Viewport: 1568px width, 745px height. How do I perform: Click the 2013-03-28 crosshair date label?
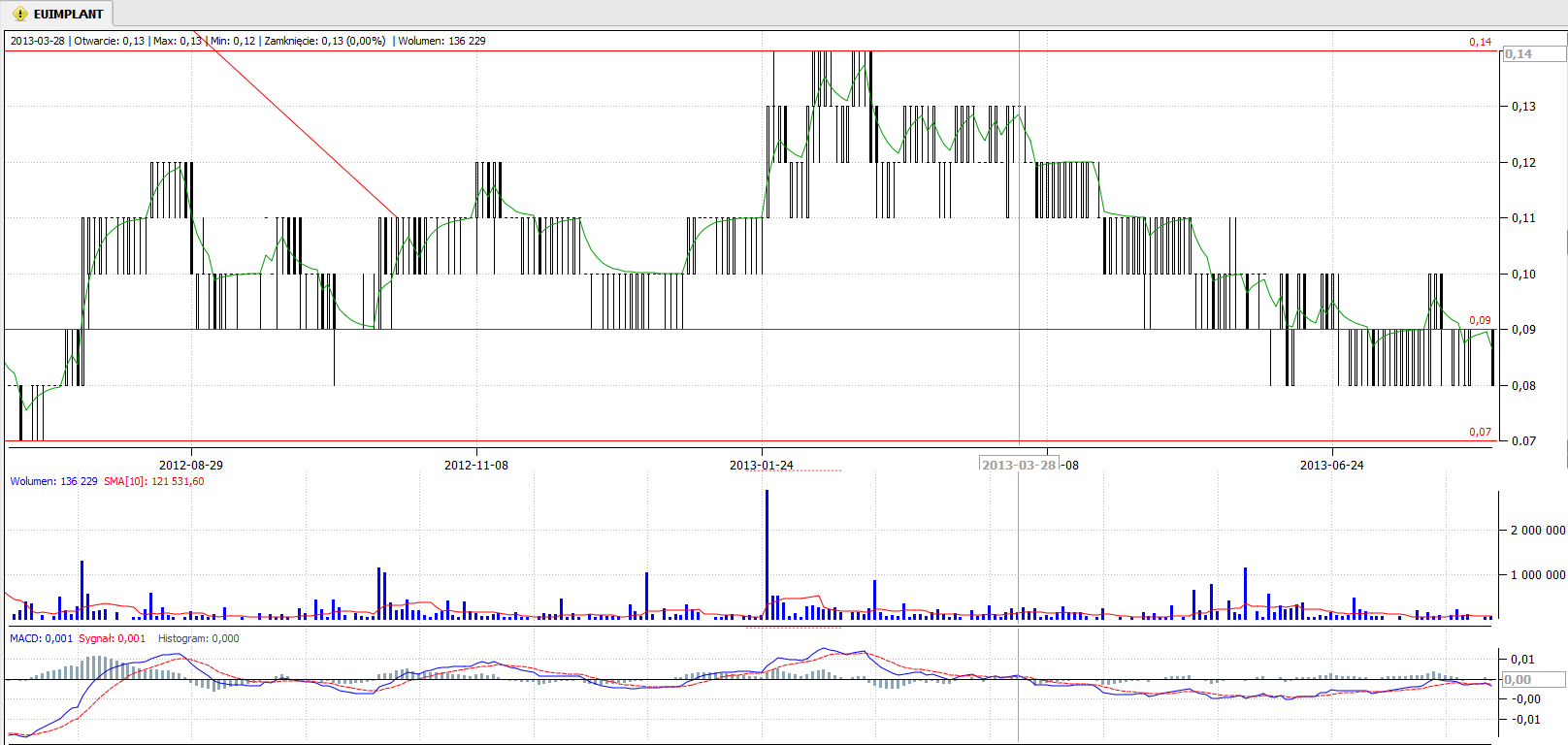coord(1019,465)
